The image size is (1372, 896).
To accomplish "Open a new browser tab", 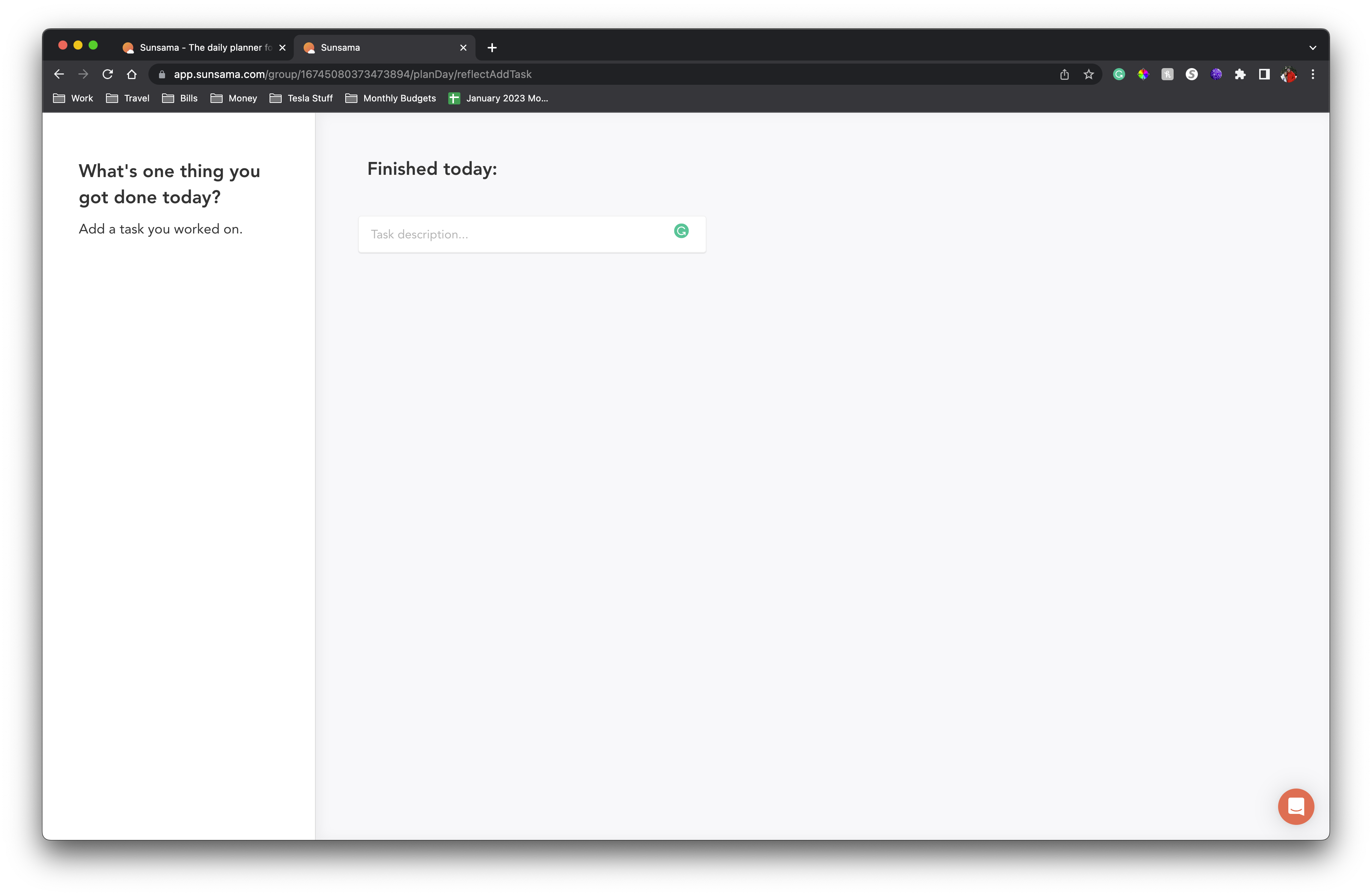I will 492,48.
